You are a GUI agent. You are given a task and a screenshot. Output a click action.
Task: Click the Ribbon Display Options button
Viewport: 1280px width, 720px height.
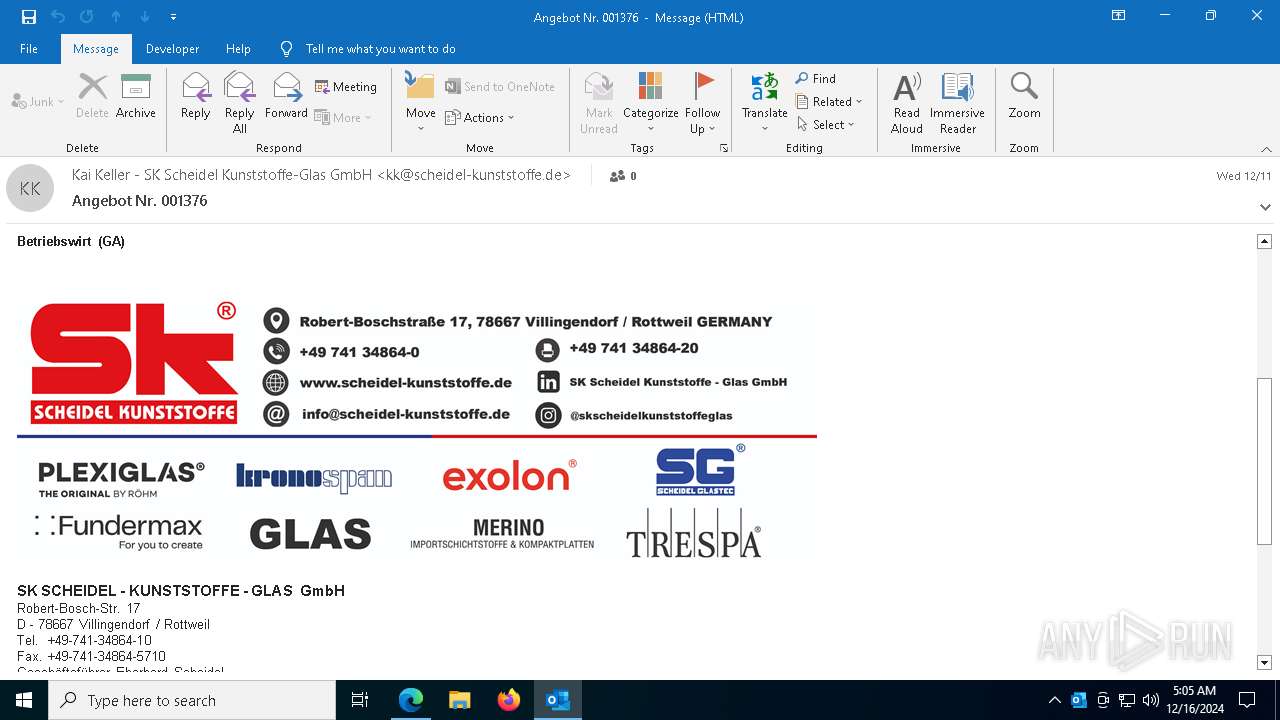[x=1119, y=16]
